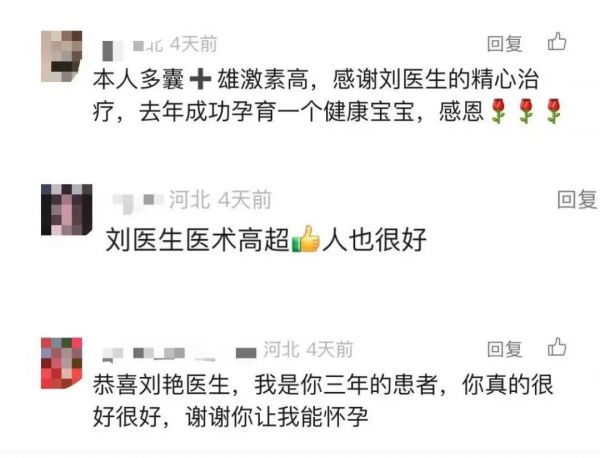Open blurred username above 恭喜刘艳医生 comment
Screen dimensions: 600x458
tap(179, 353)
